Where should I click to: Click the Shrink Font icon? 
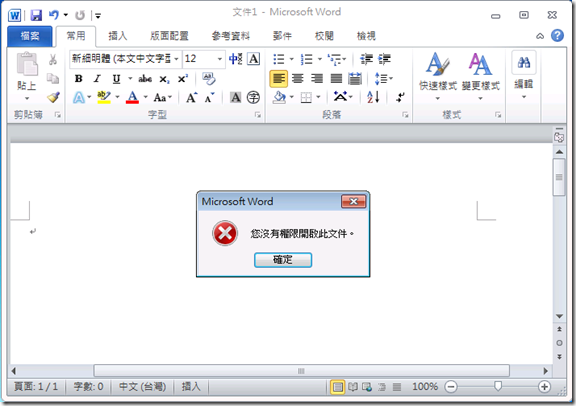(x=209, y=98)
